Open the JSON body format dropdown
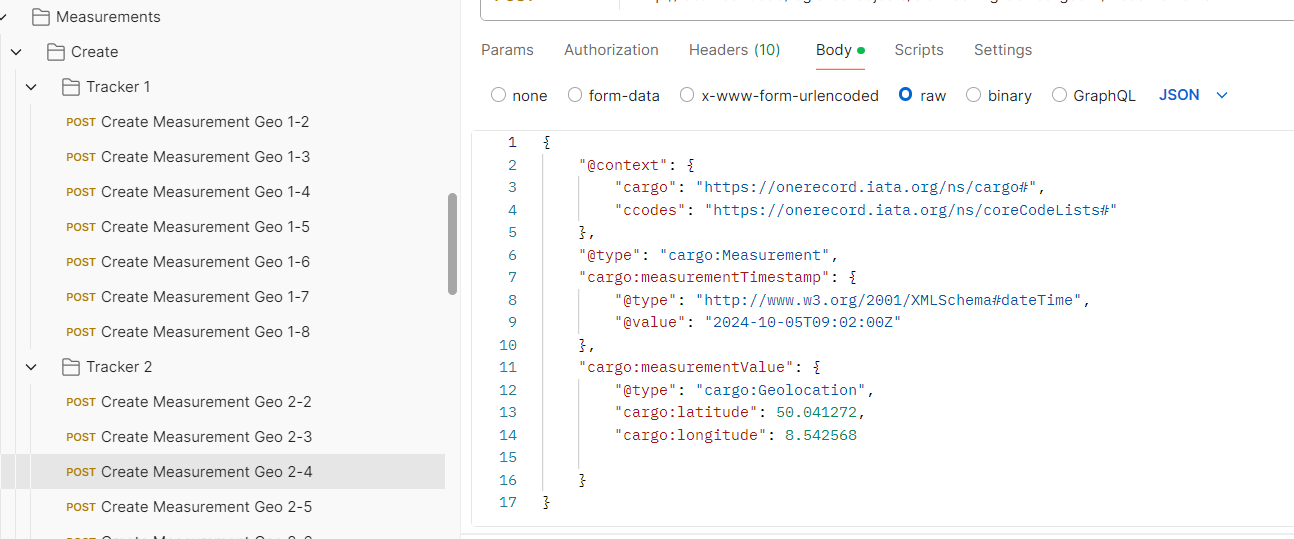This screenshot has width=1294, height=539. tap(1193, 95)
